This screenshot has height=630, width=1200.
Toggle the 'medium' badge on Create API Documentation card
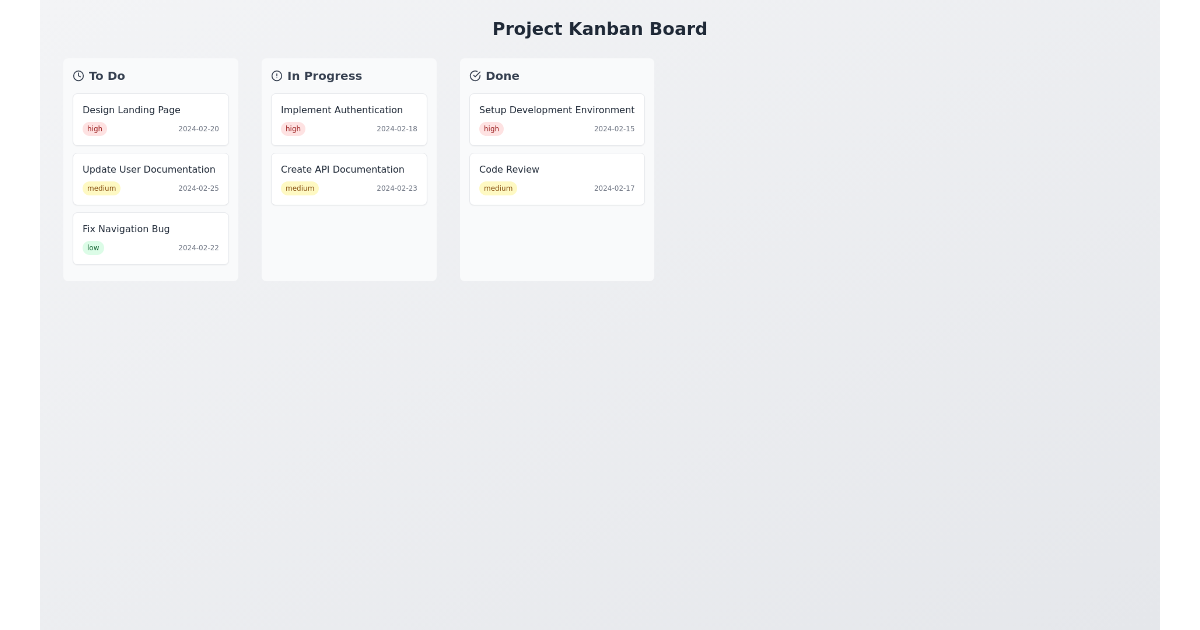tap(300, 188)
